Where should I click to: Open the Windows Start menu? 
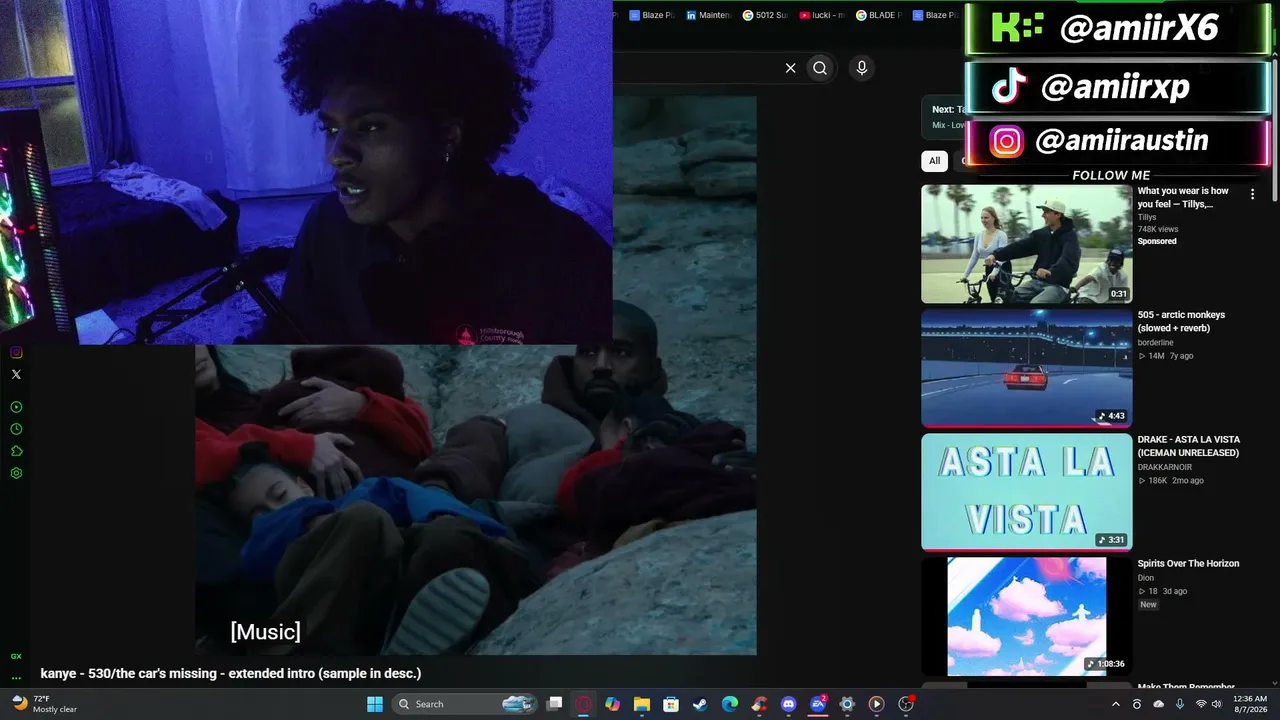[x=375, y=704]
